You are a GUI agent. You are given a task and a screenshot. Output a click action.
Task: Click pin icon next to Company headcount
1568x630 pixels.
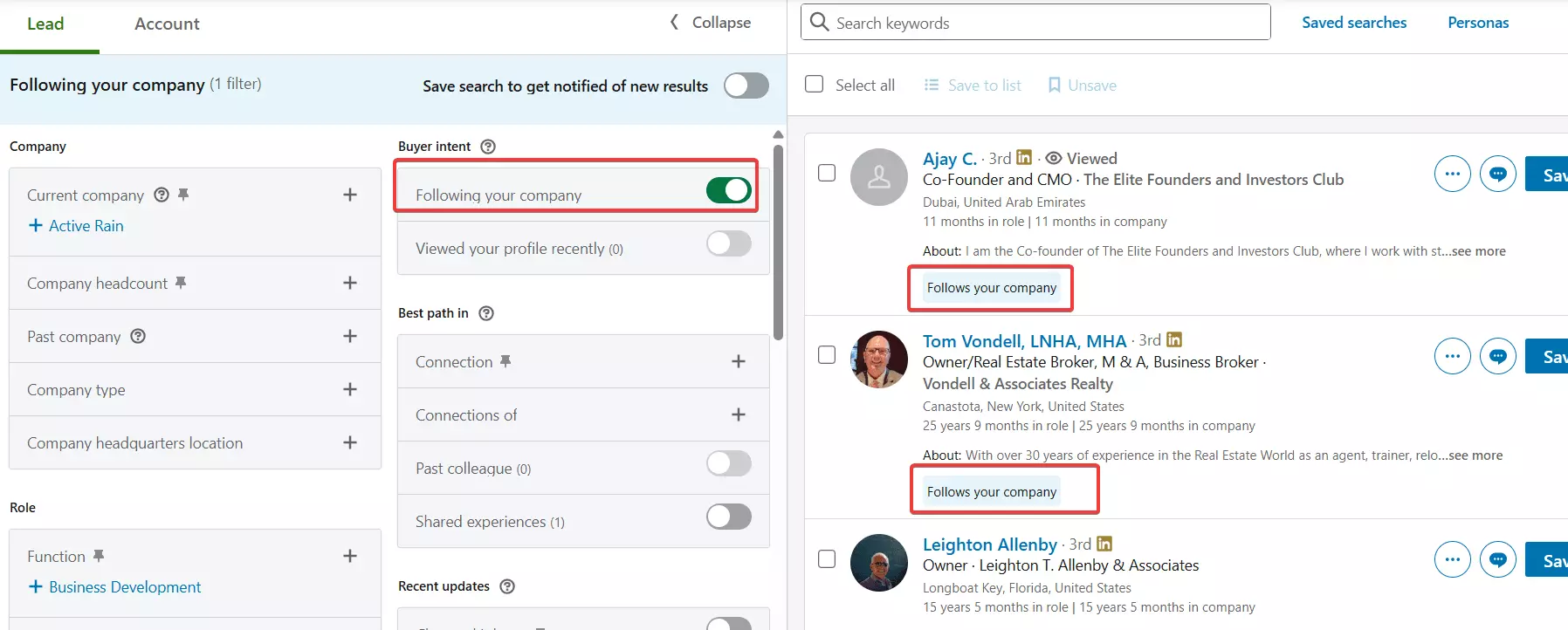181,283
